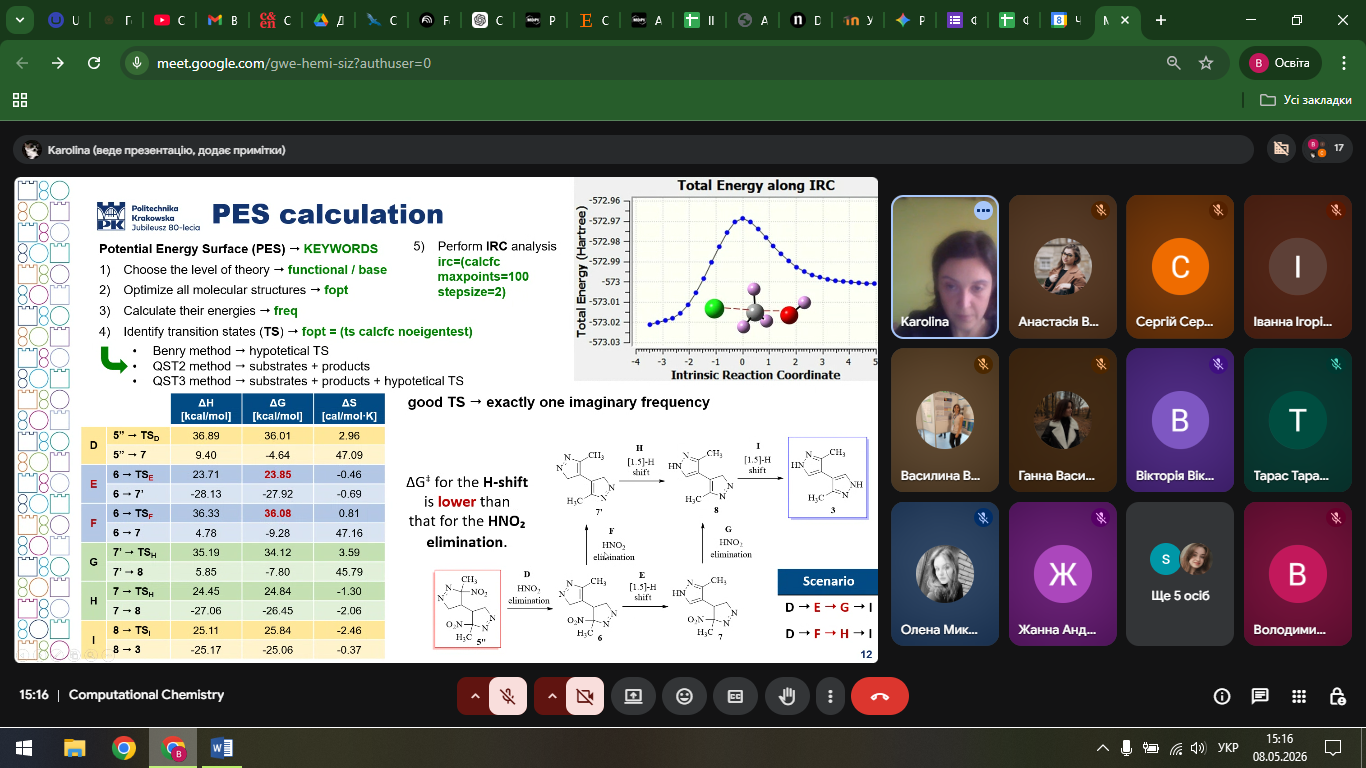Click the red leave call button

click(x=880, y=696)
